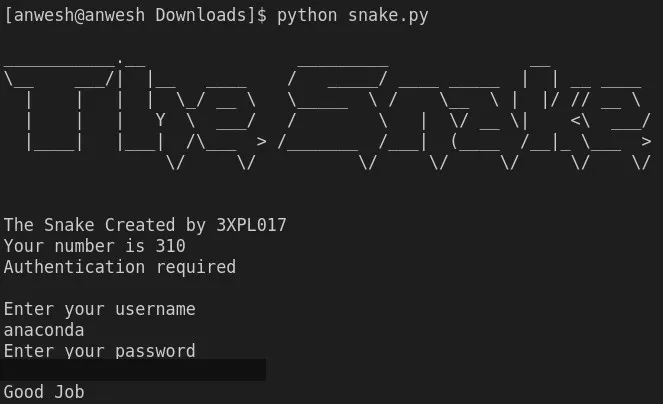Click the number '310'
Image resolution: width=663 pixels, height=404 pixels.
pyautogui.click(x=170, y=246)
